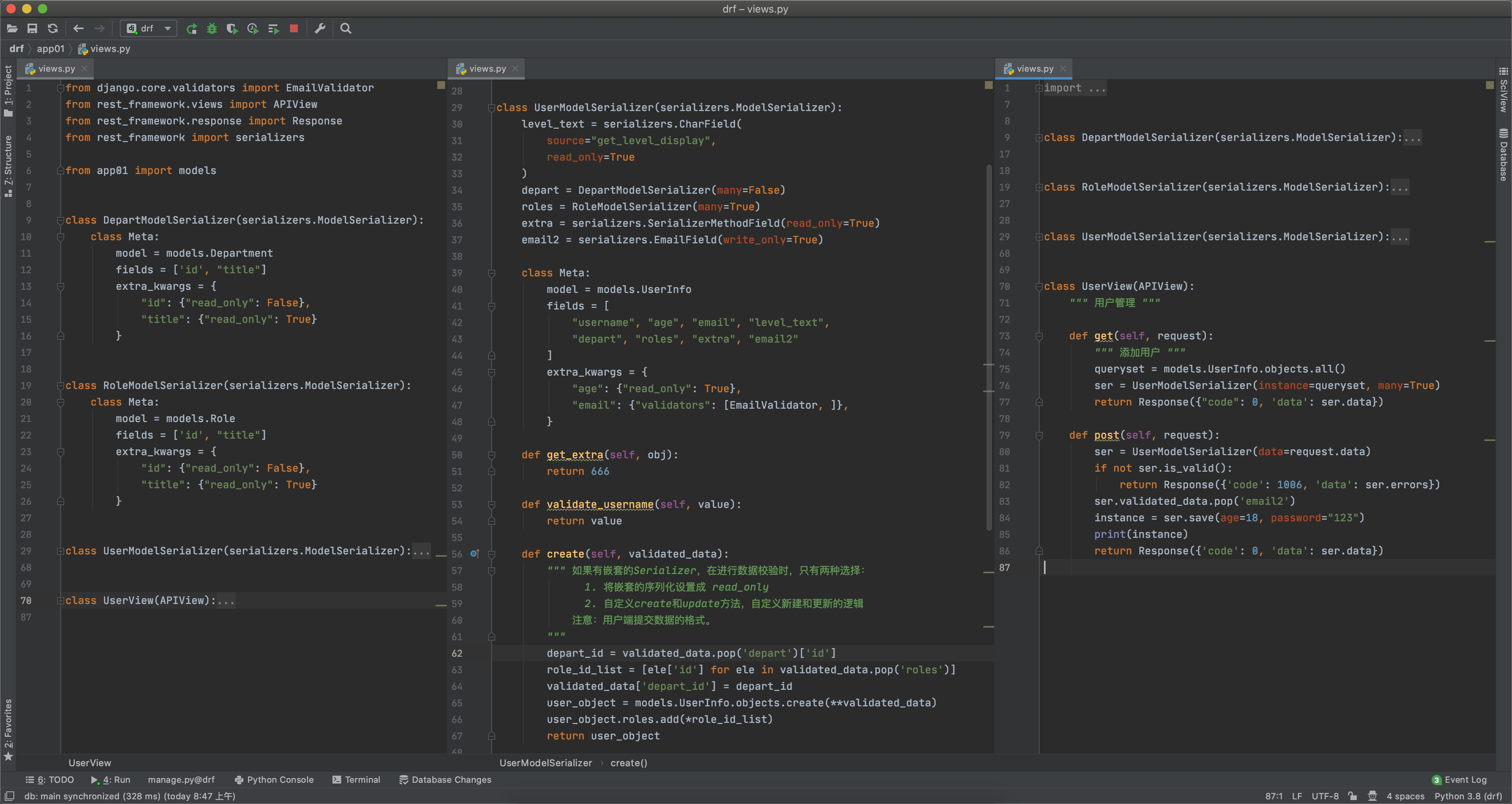This screenshot has height=804, width=1512.
Task: Switch to the middle views.py tab
Action: [485, 68]
